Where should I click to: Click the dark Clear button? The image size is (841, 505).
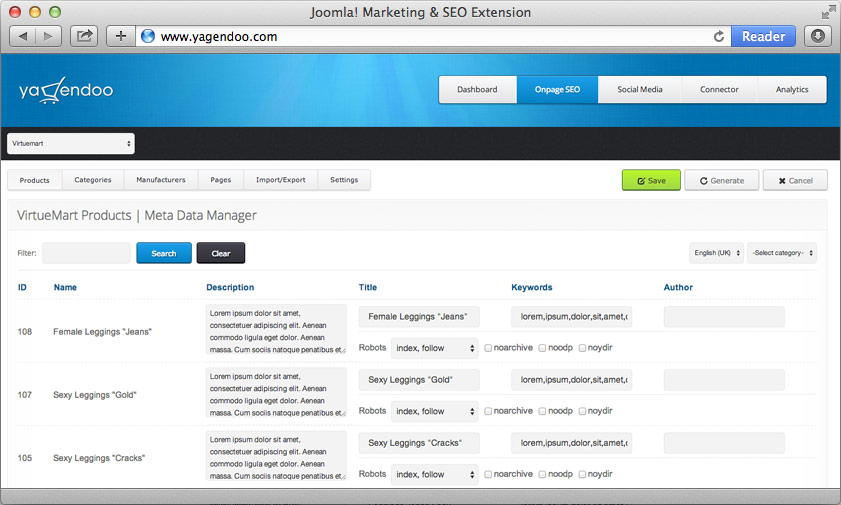(x=220, y=253)
